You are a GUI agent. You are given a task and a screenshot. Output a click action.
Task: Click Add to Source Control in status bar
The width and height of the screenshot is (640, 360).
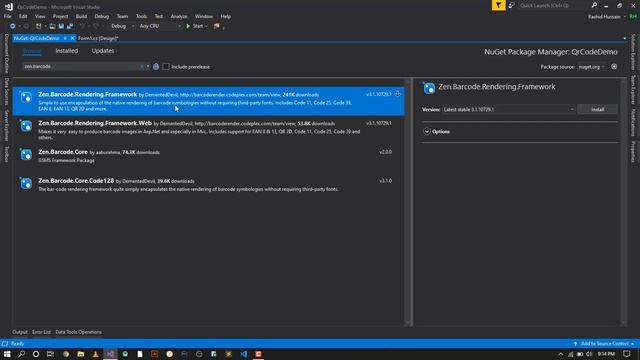coord(604,344)
